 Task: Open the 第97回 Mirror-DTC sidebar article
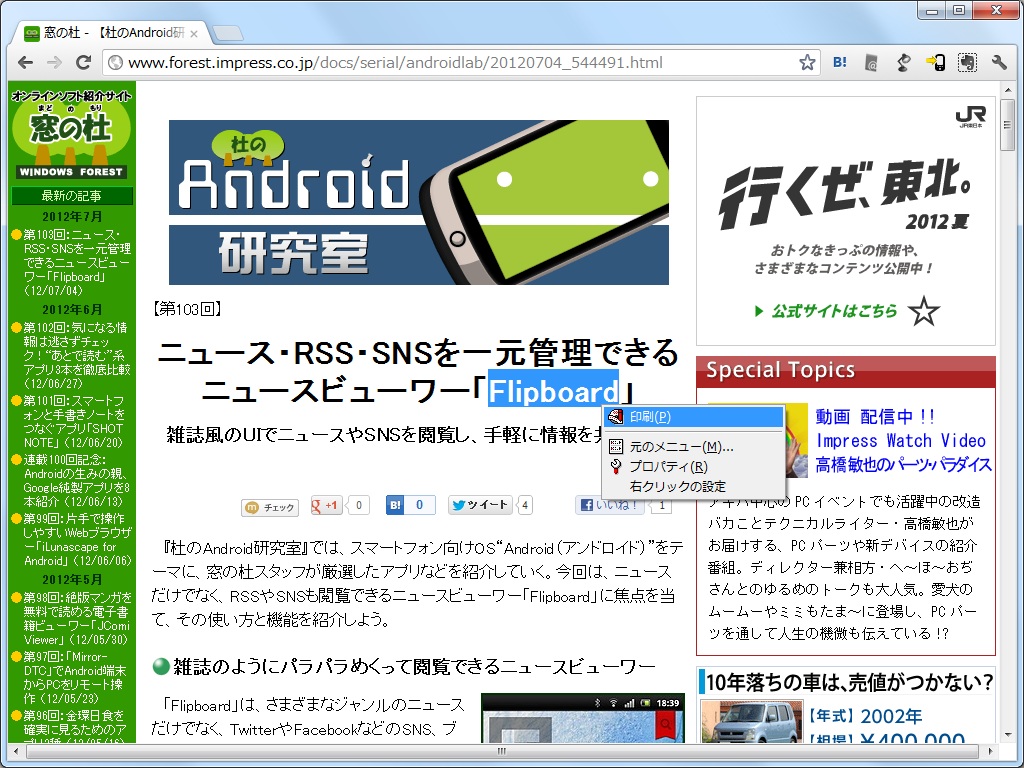point(74,677)
